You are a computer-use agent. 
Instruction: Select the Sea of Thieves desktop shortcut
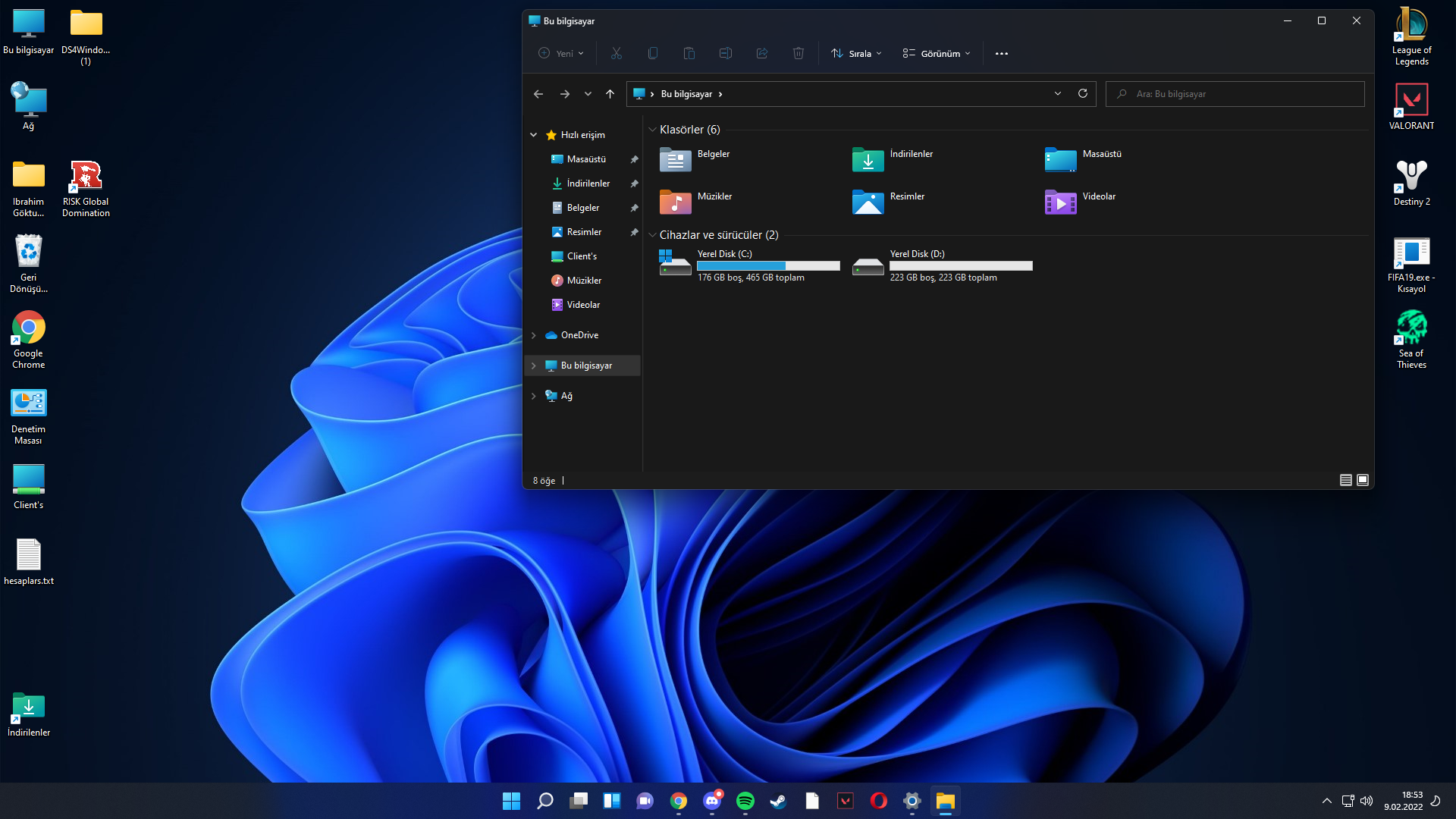[x=1411, y=340]
